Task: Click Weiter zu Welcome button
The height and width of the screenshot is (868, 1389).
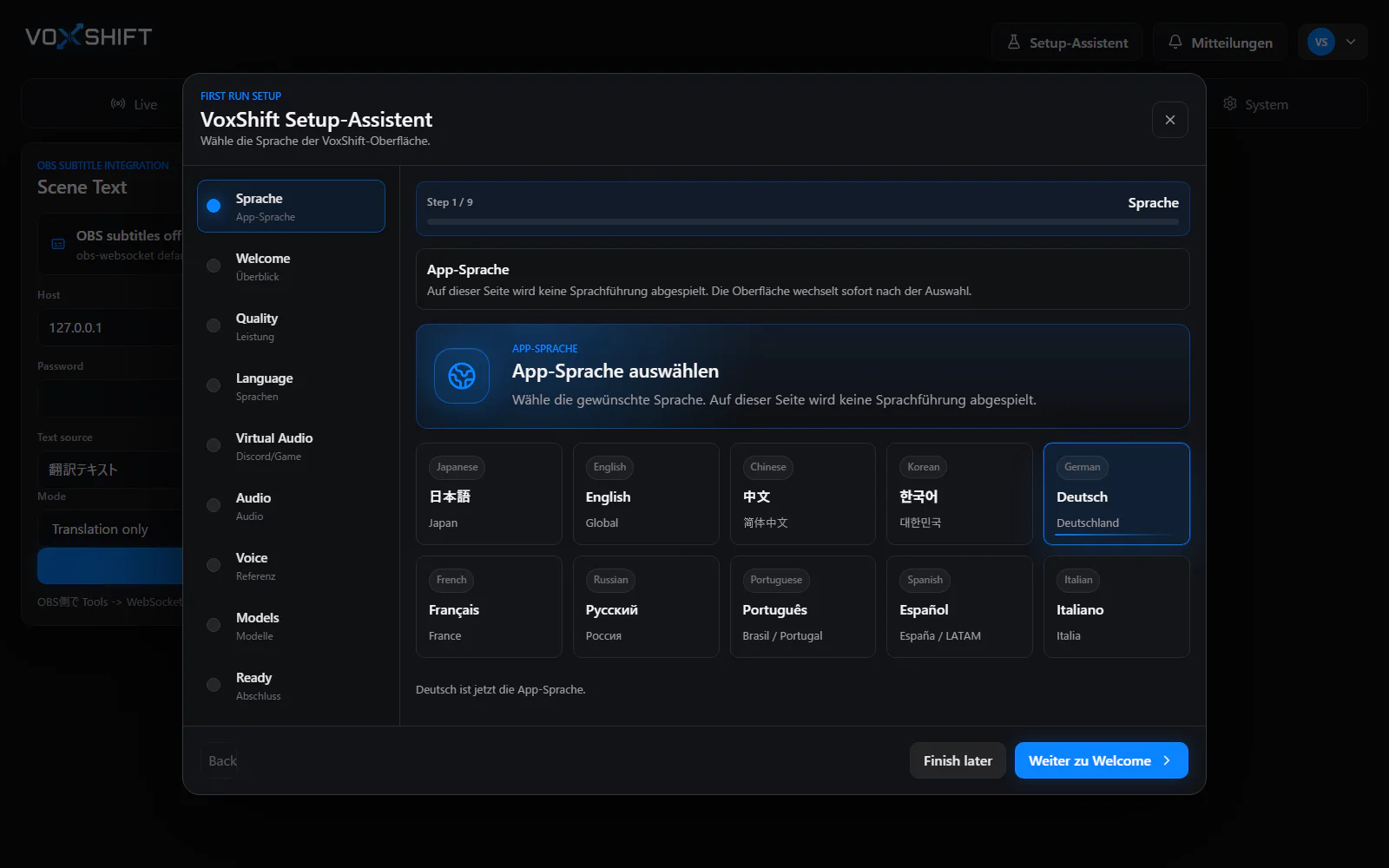Action: pos(1101,760)
